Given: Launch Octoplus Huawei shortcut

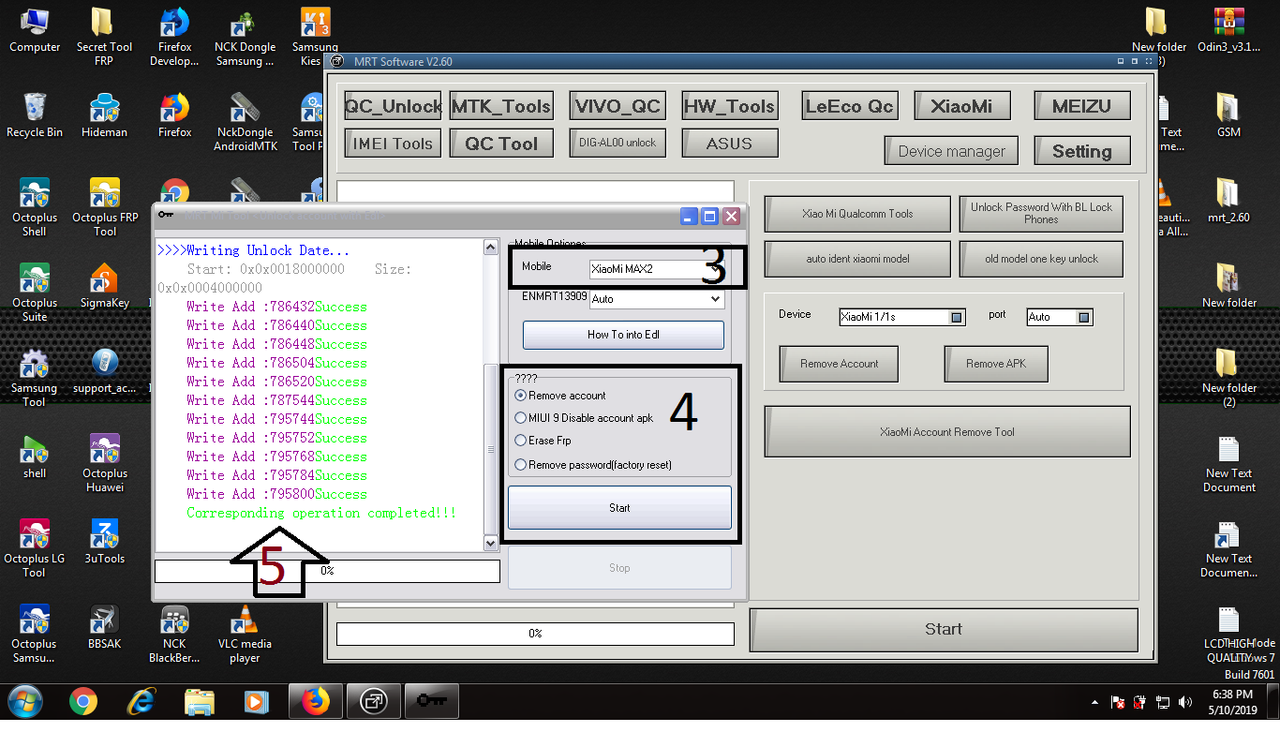Looking at the screenshot, I should (x=104, y=463).
